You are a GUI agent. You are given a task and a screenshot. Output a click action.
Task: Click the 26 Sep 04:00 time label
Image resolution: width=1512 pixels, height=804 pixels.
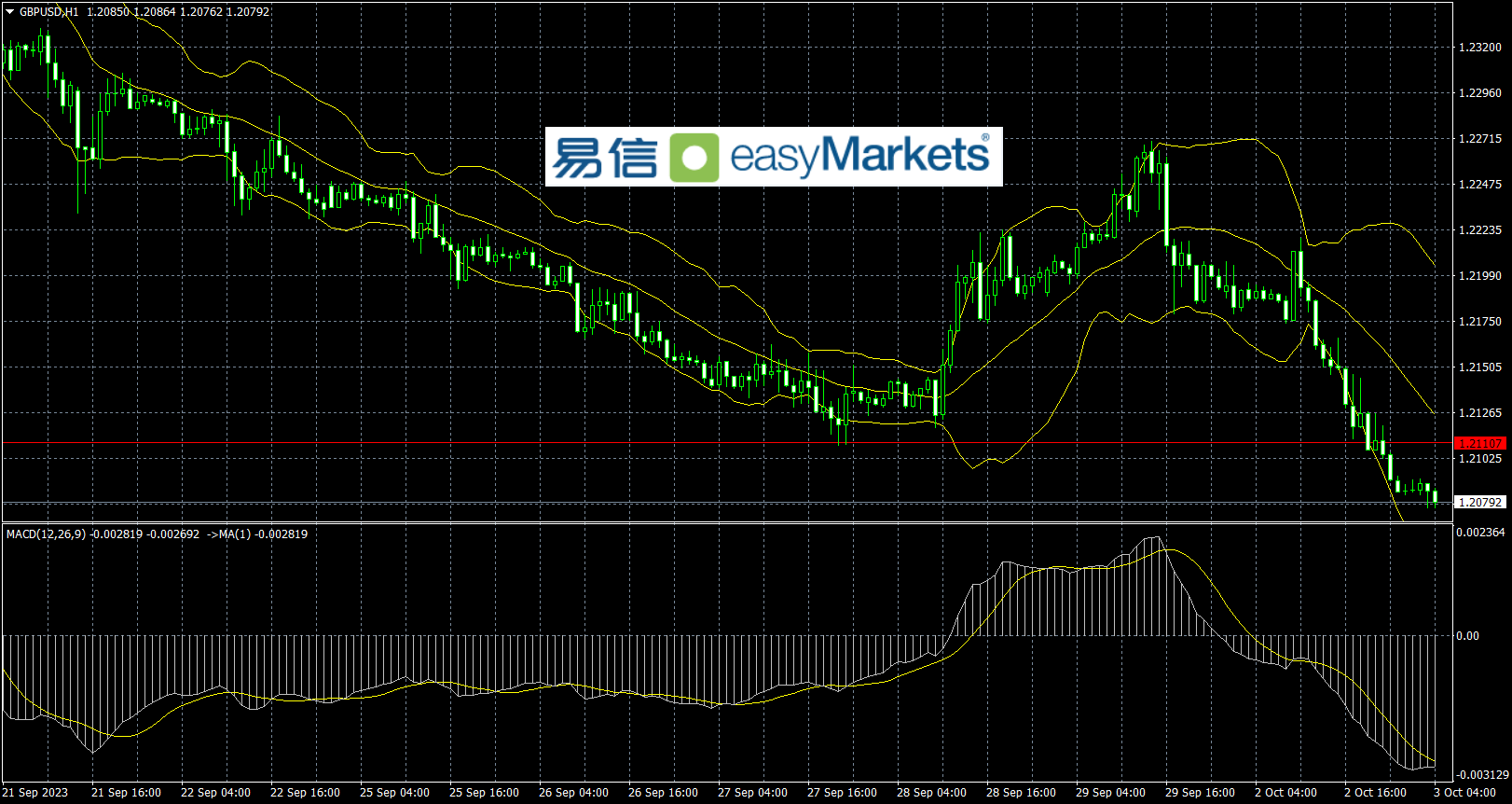573,793
